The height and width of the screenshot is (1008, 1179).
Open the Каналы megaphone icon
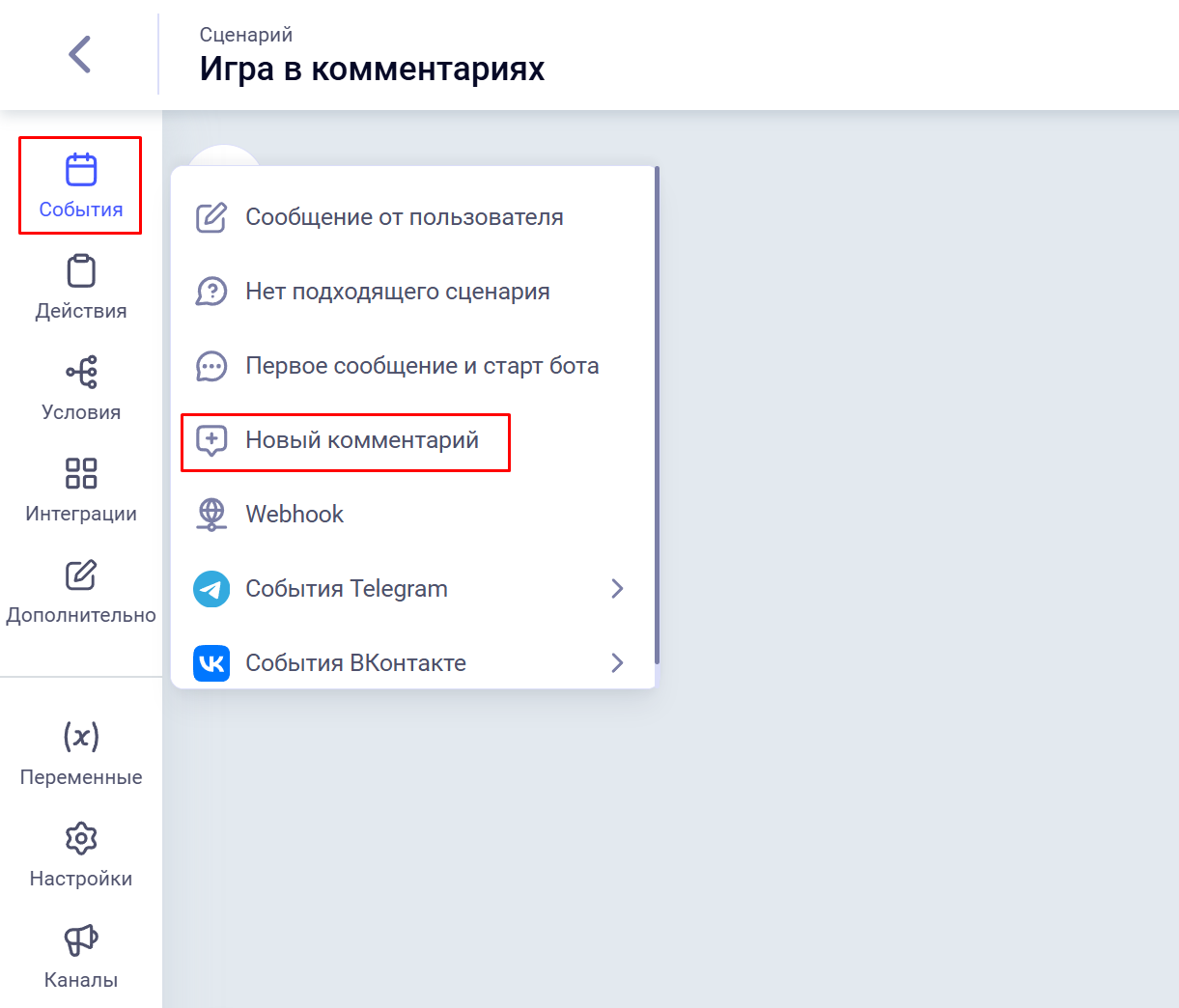click(81, 939)
